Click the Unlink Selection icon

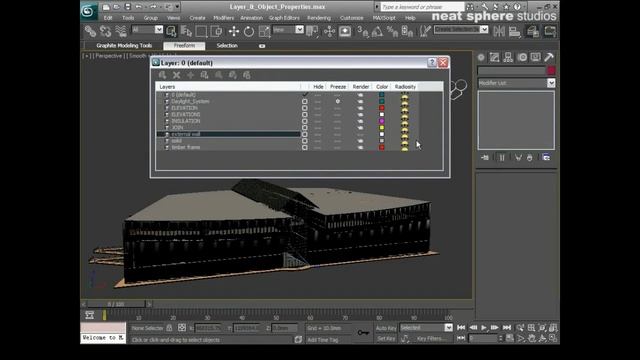[105, 31]
